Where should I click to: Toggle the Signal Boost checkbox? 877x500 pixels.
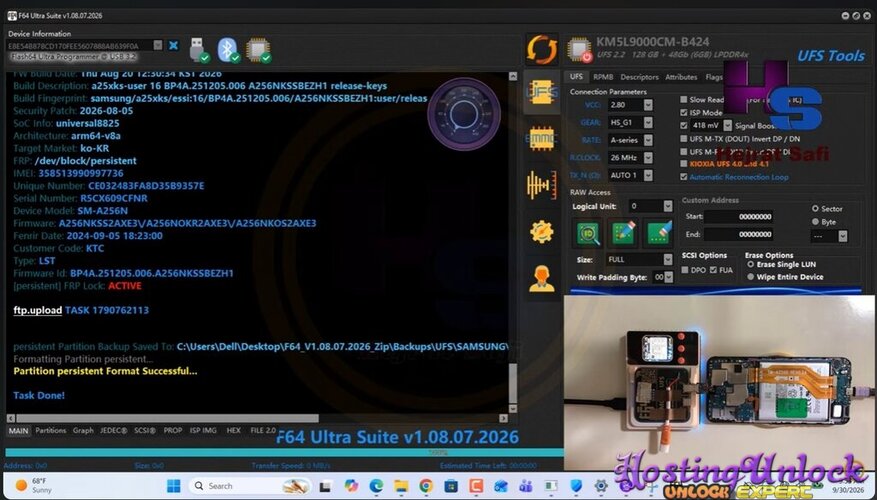click(x=683, y=125)
